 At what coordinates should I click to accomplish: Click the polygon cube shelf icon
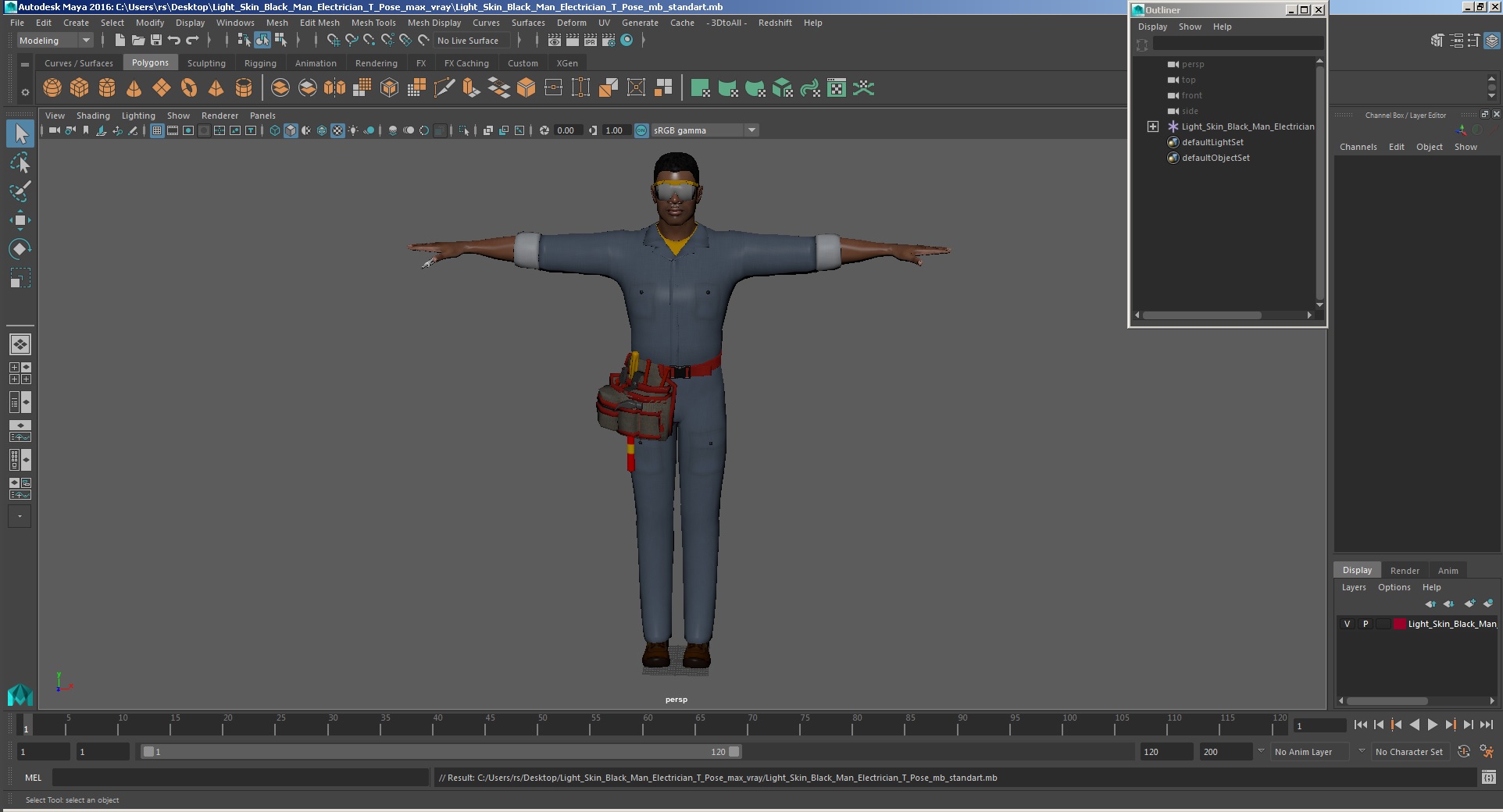coord(80,88)
